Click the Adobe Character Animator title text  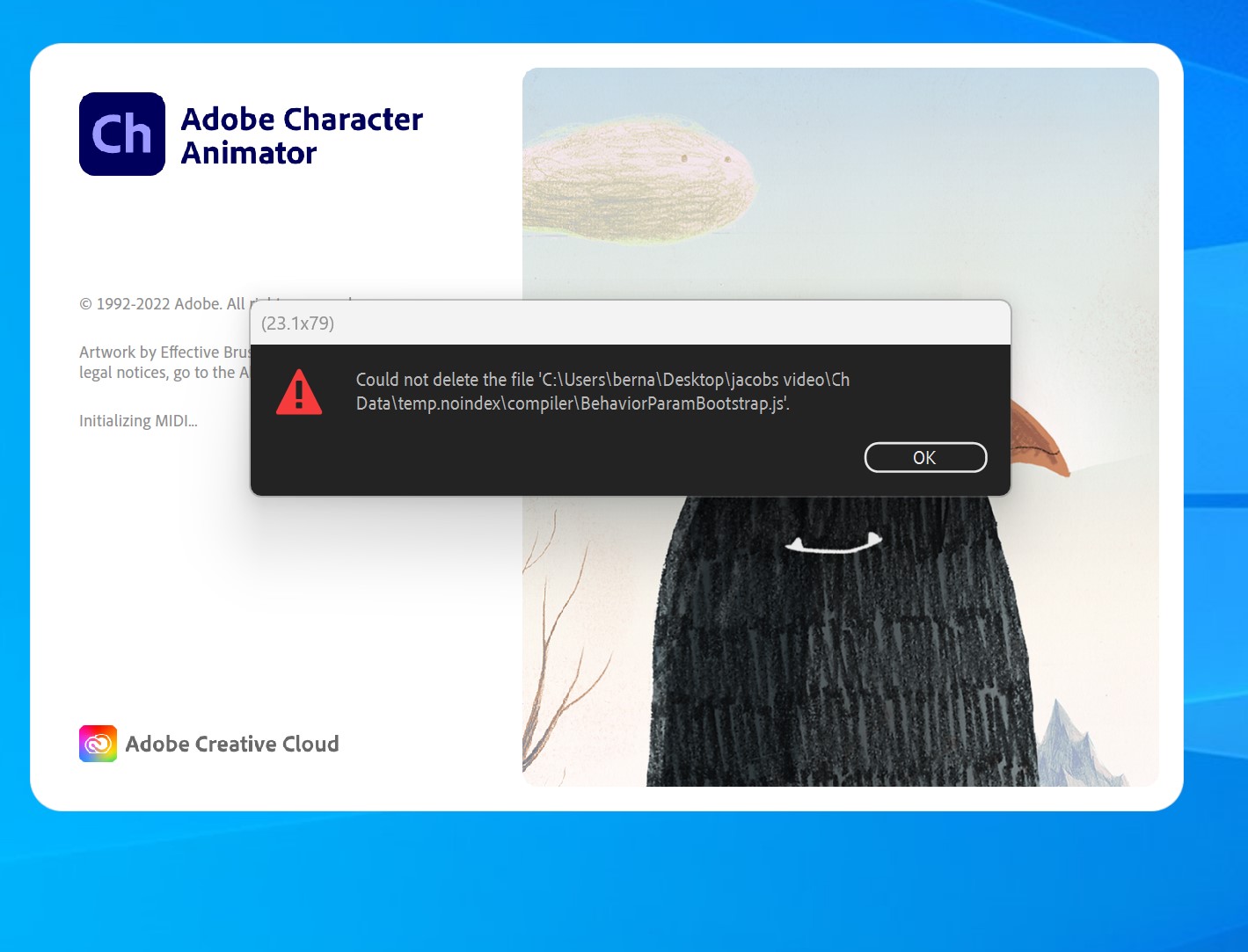[x=302, y=135]
